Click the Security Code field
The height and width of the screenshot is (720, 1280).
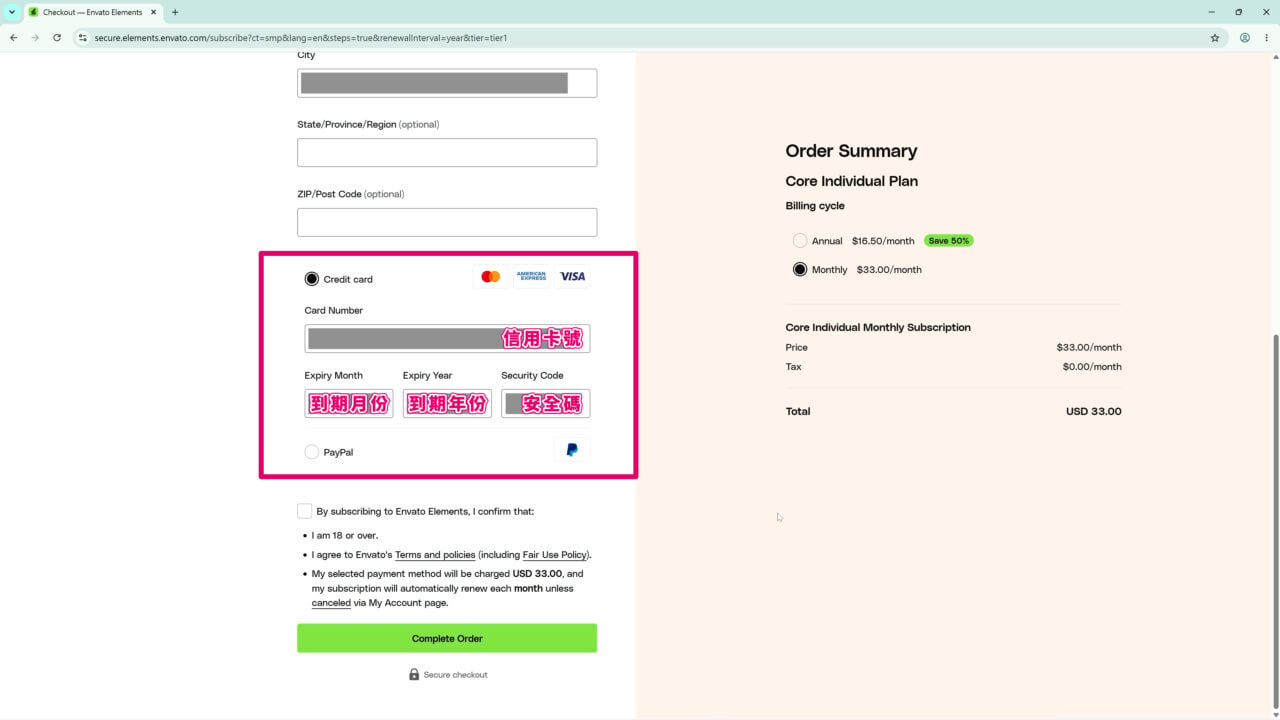coord(545,403)
